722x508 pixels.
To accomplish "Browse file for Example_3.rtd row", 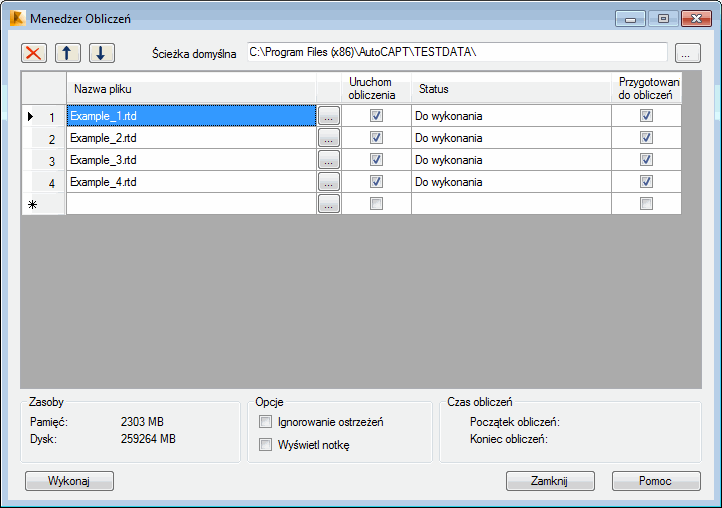I will tap(329, 160).
